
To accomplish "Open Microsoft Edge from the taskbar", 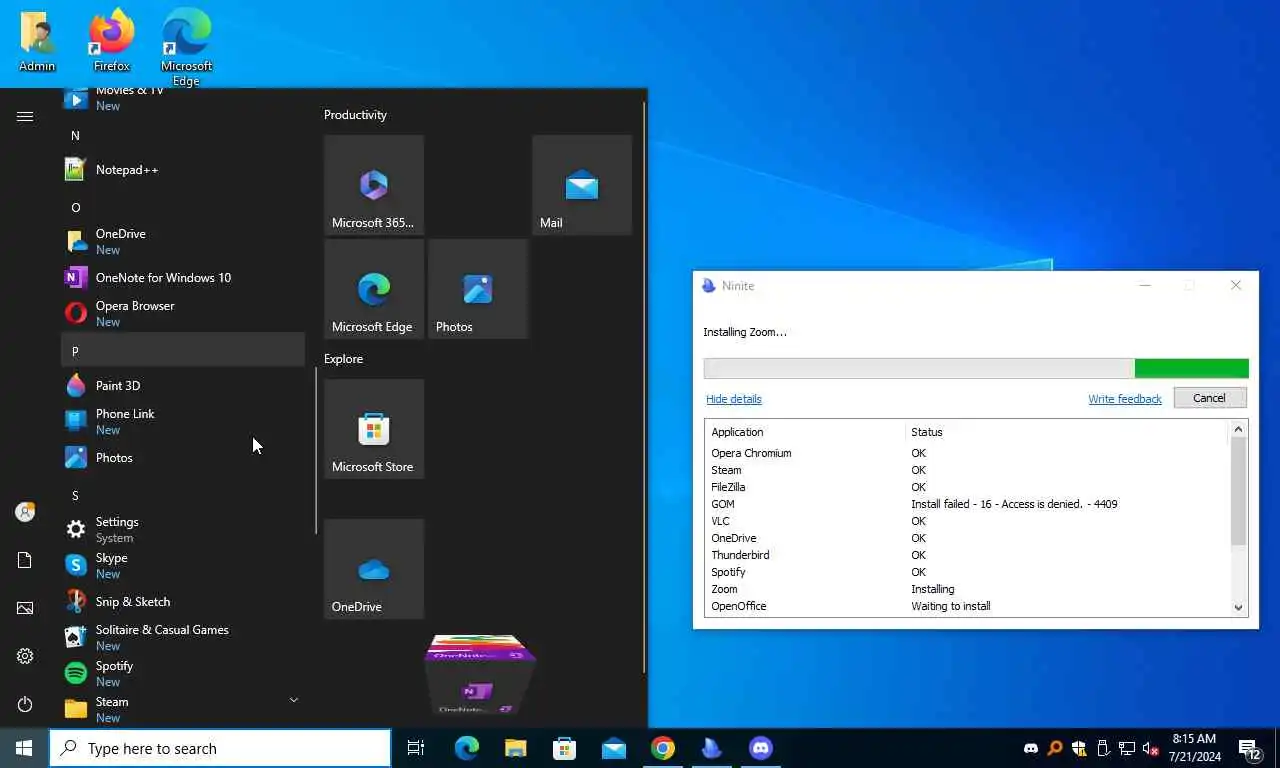I will click(467, 748).
